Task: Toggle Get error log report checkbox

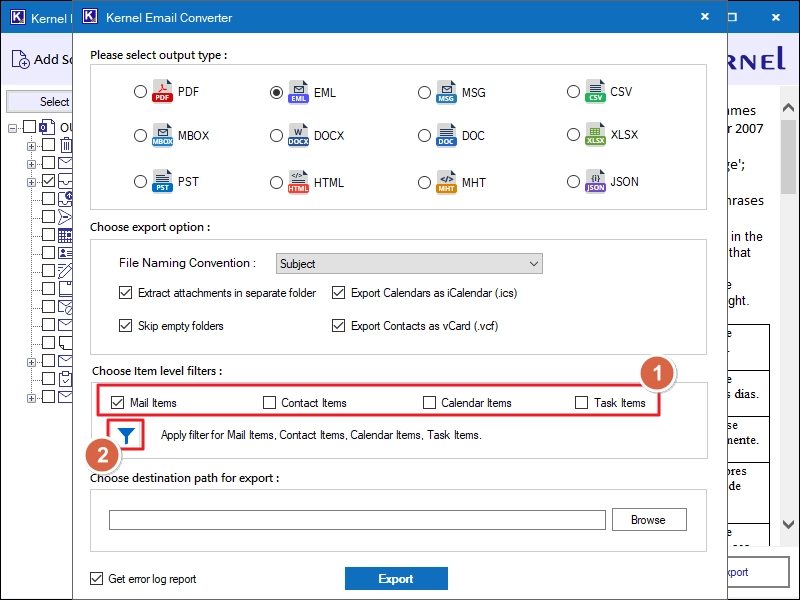Action: (x=96, y=579)
